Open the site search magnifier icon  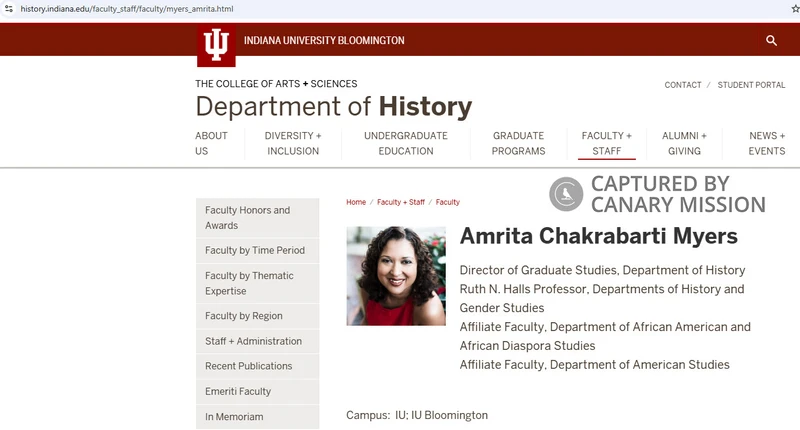pyautogui.click(x=771, y=40)
